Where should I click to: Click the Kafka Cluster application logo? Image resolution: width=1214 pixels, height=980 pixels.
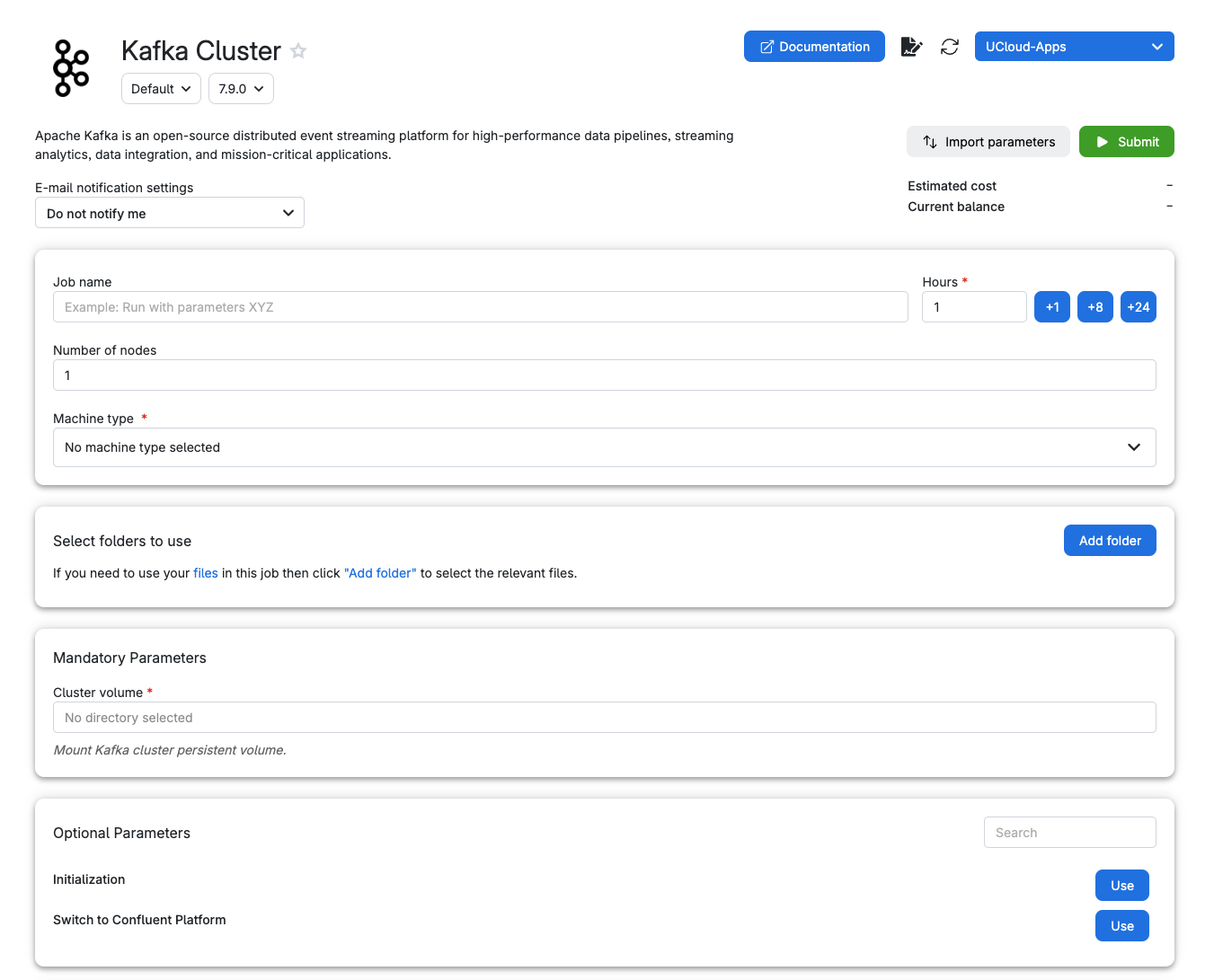[71, 68]
